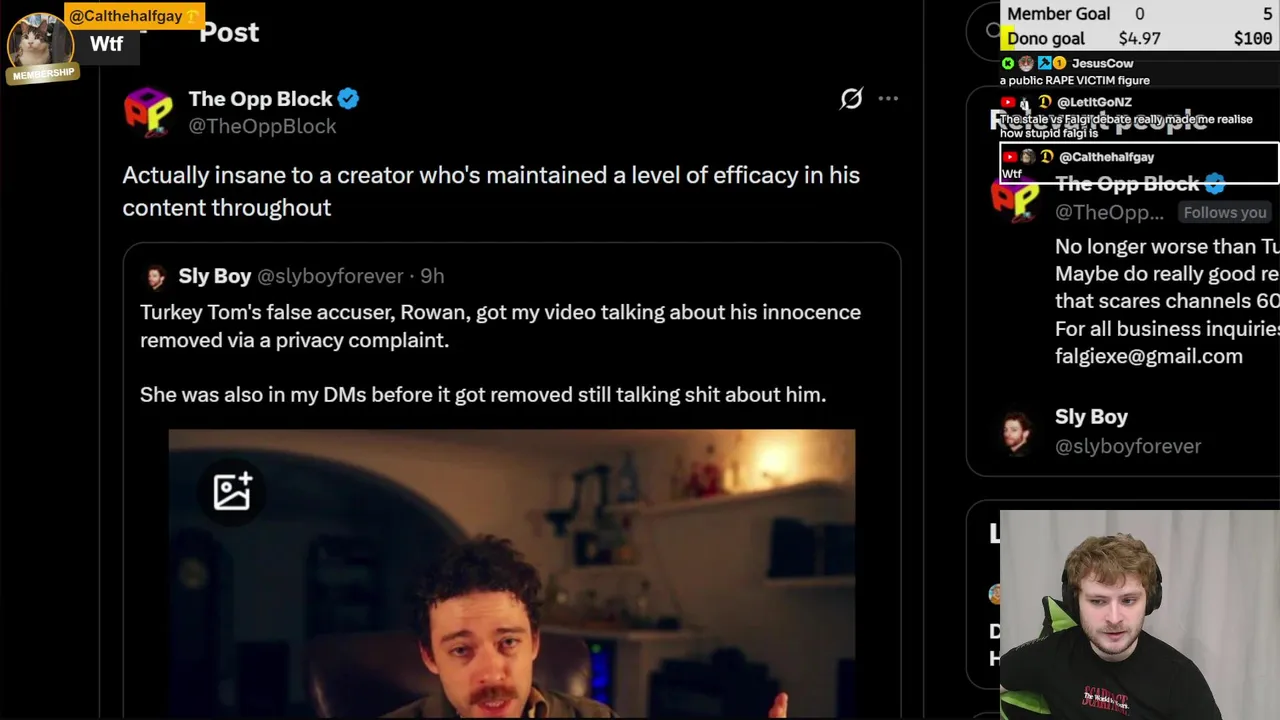Click the media icon on the video
The image size is (1280, 720).
(x=232, y=491)
